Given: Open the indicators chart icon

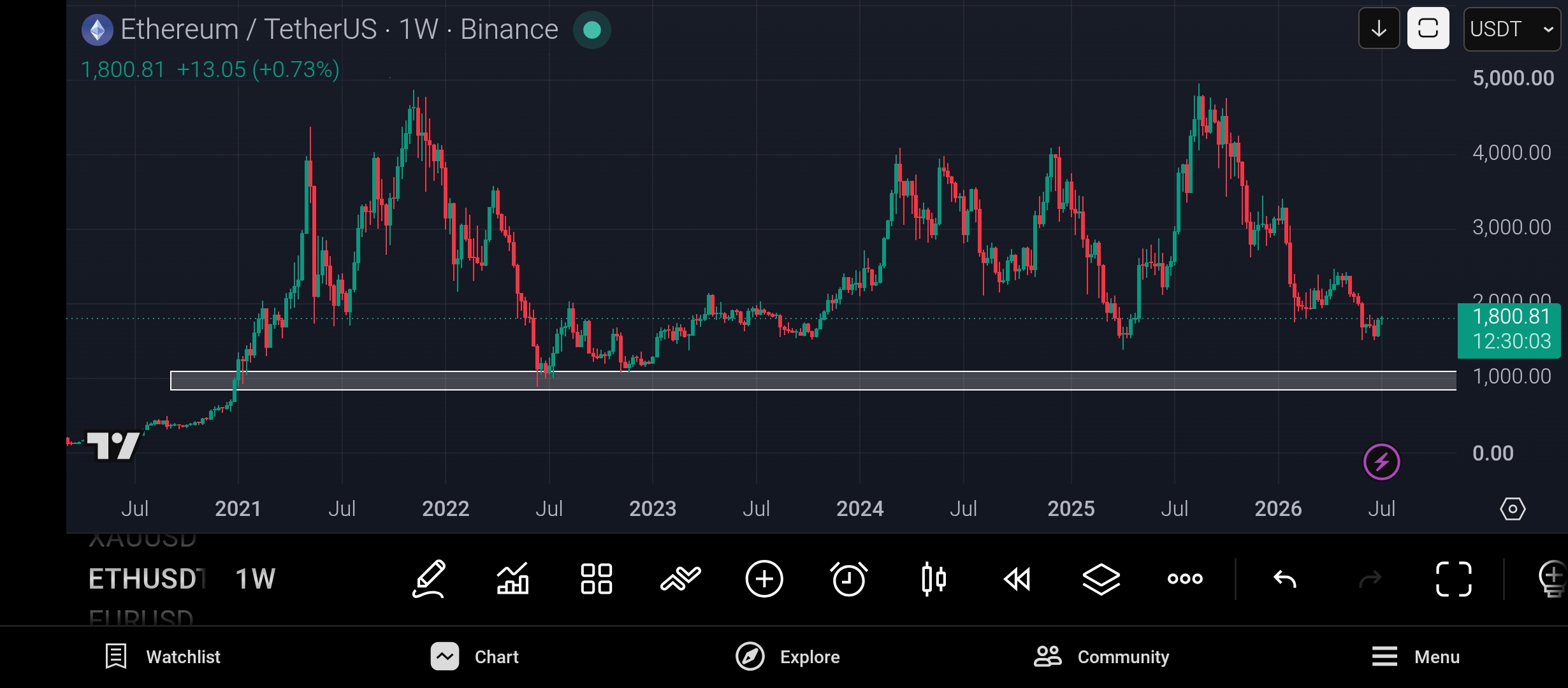Looking at the screenshot, I should (x=513, y=579).
